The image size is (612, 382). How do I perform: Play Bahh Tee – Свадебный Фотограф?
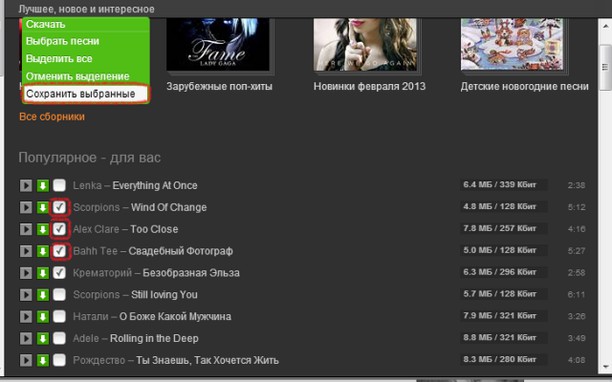tap(26, 251)
